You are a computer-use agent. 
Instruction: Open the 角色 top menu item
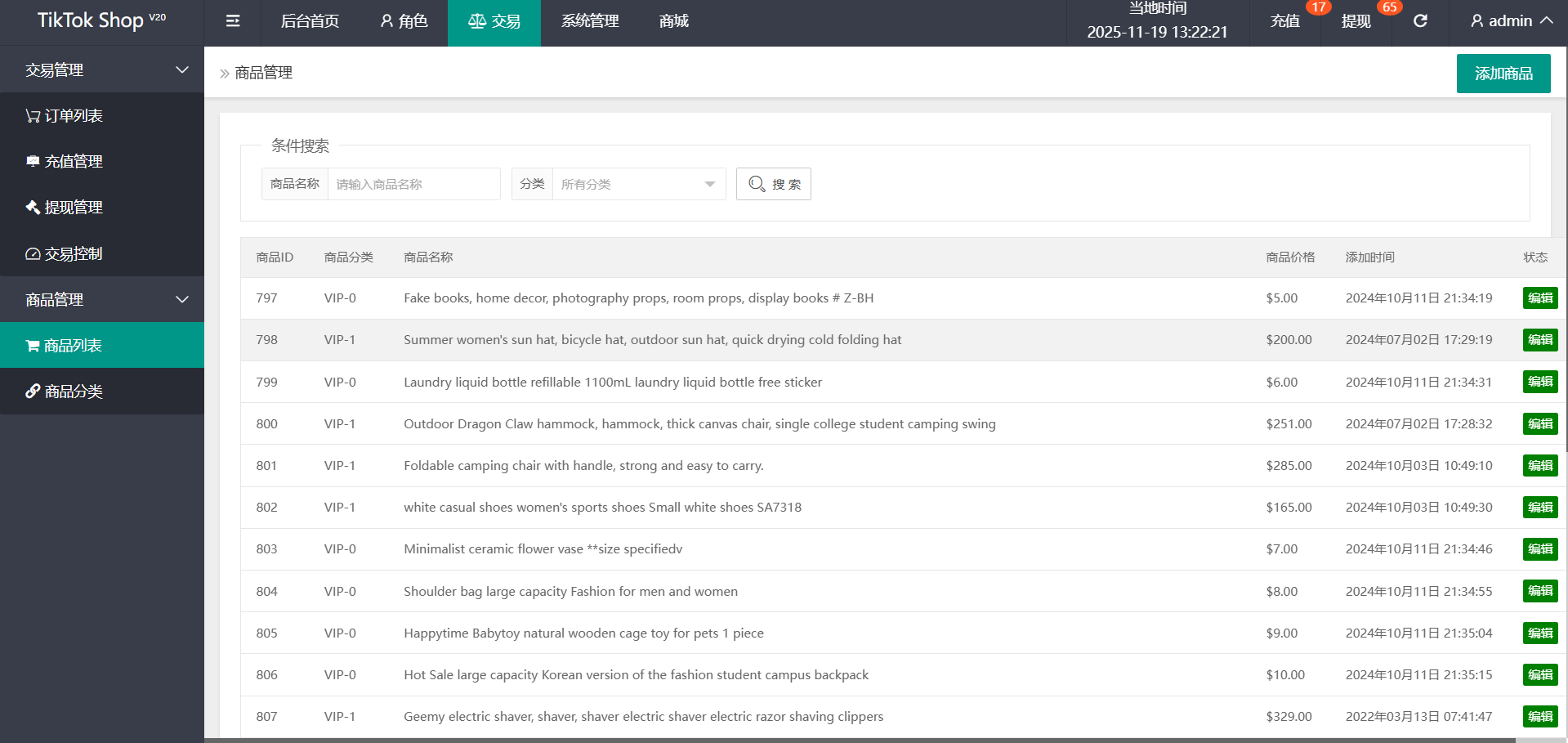[x=404, y=21]
